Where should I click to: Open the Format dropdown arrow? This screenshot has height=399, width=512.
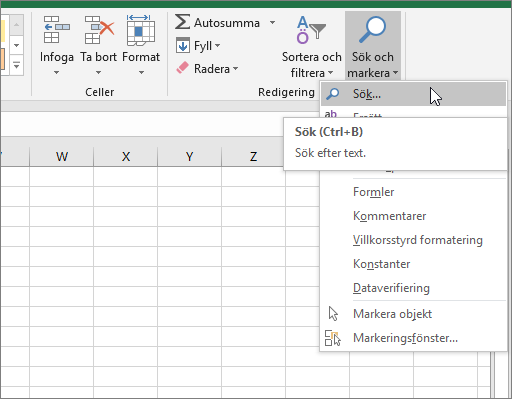point(141,72)
